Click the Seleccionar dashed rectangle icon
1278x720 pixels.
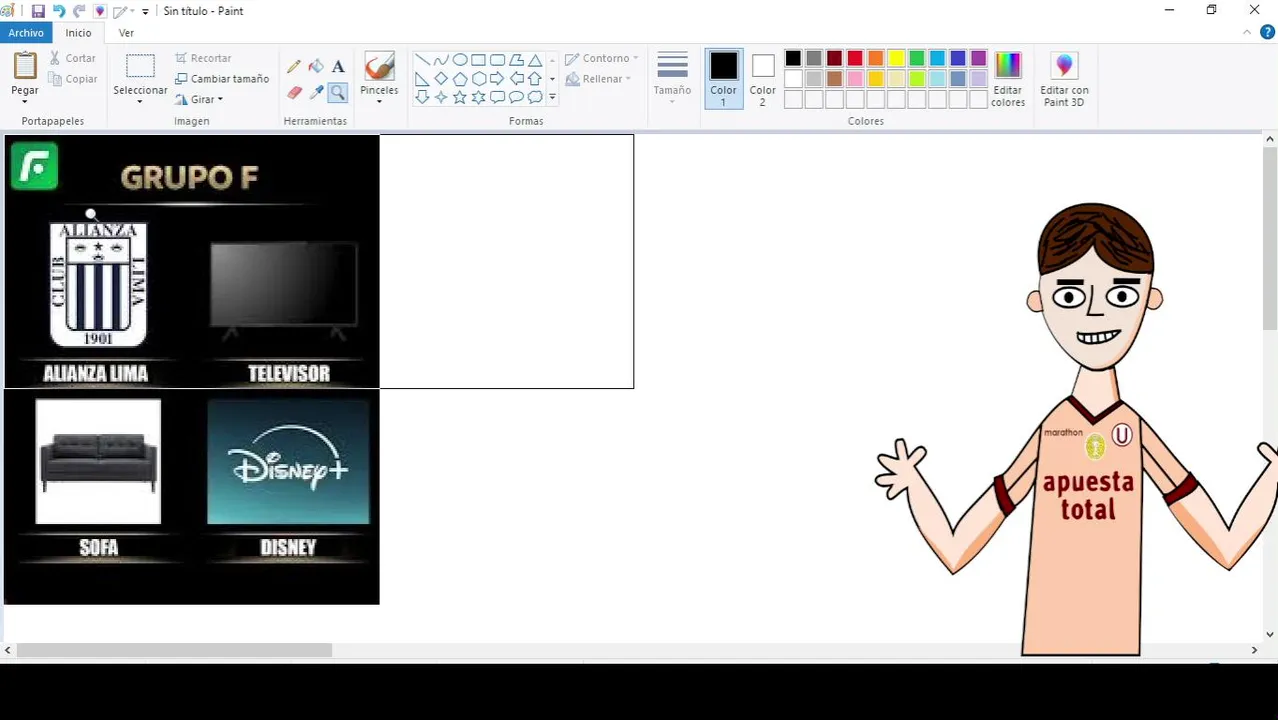pyautogui.click(x=140, y=66)
